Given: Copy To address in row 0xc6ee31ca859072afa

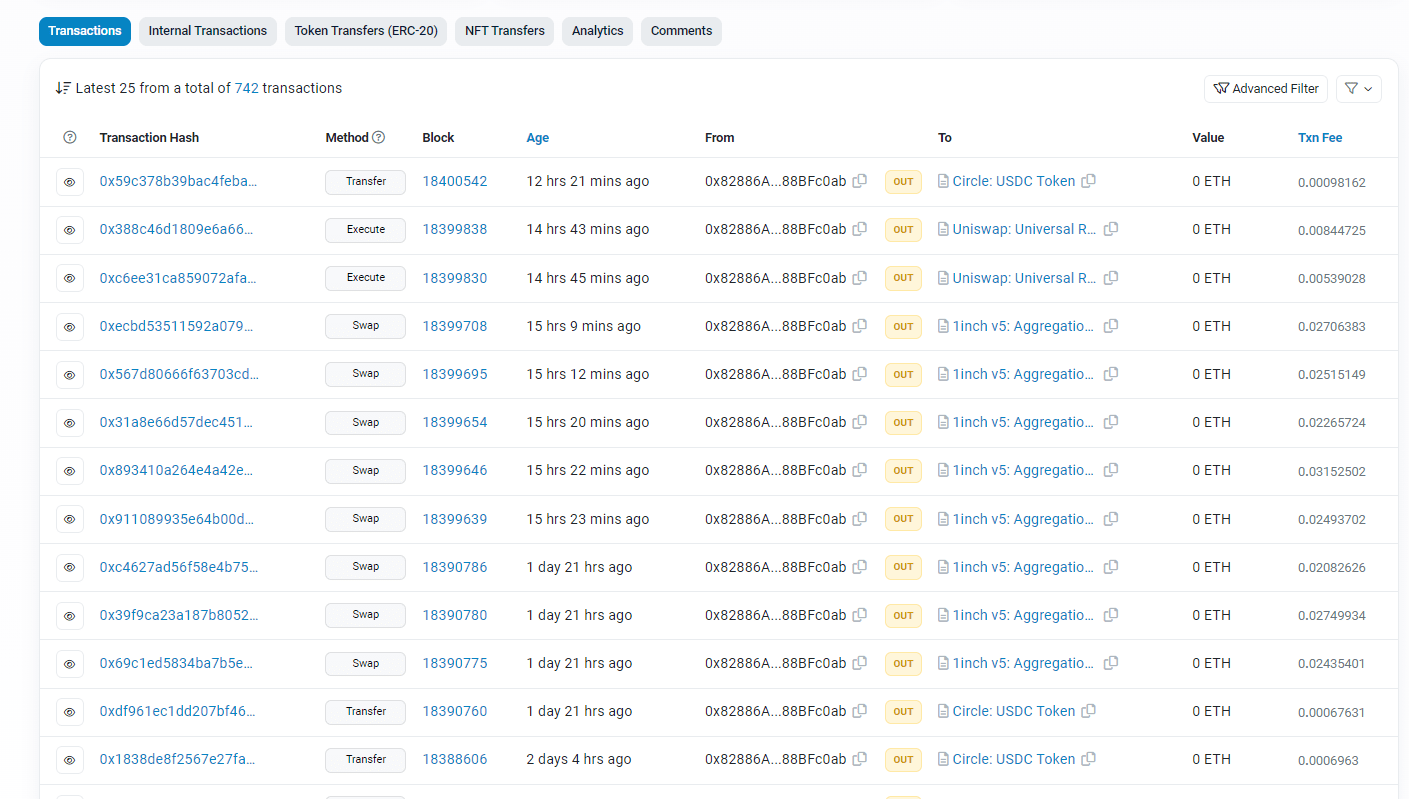Looking at the screenshot, I should (1111, 278).
